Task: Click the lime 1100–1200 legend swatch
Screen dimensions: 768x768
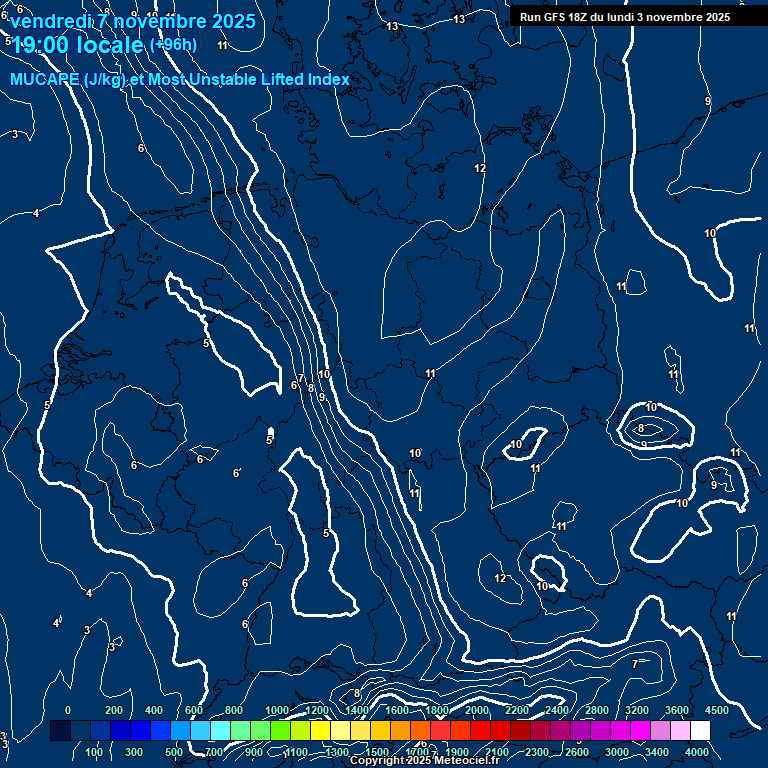Action: [x=300, y=730]
